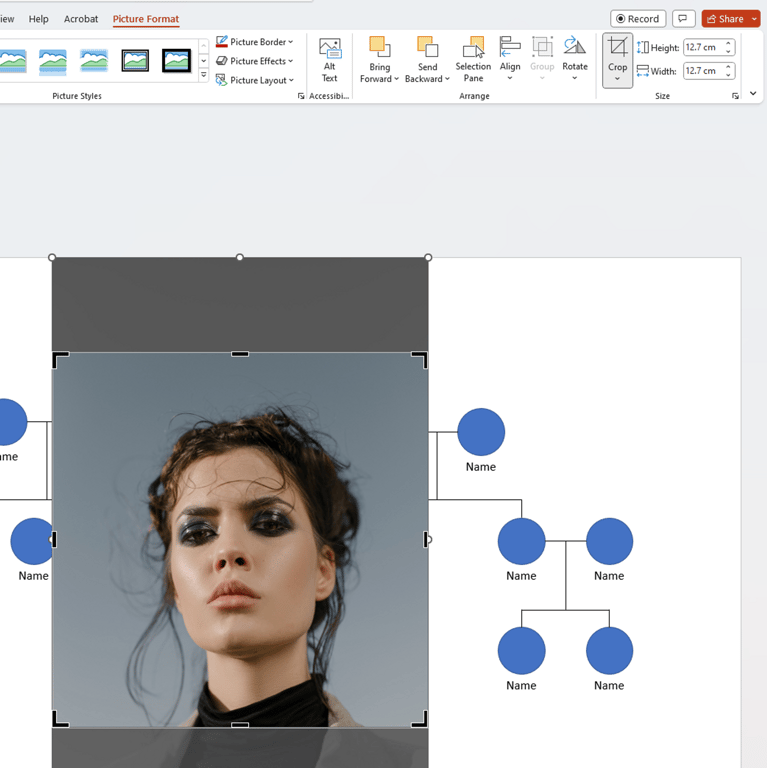This screenshot has width=767, height=768.
Task: Collapse the ribbon with chevron
Action: (x=753, y=93)
